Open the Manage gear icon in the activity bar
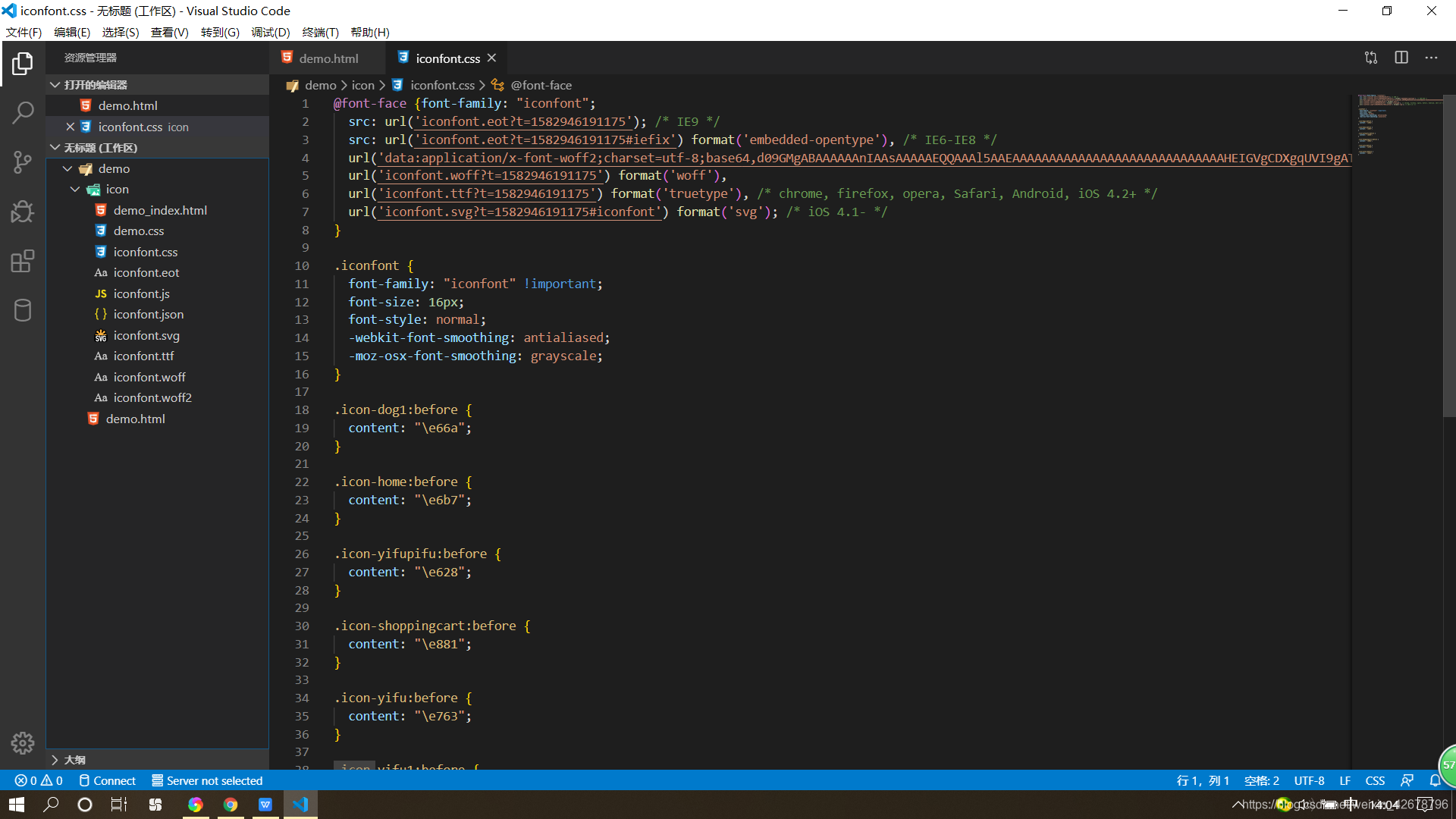Image resolution: width=1456 pixels, height=819 pixels. click(x=23, y=743)
